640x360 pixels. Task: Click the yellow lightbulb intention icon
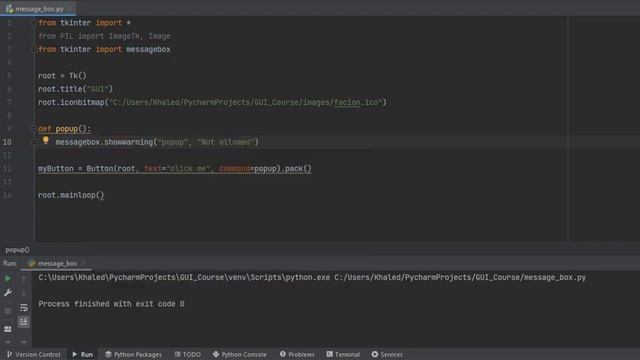click(x=46, y=140)
